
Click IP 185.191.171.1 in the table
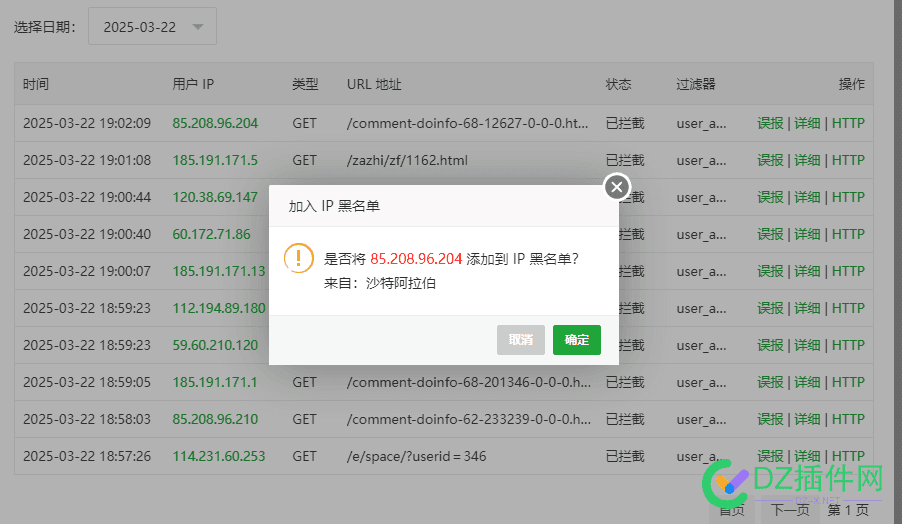[x=215, y=382]
